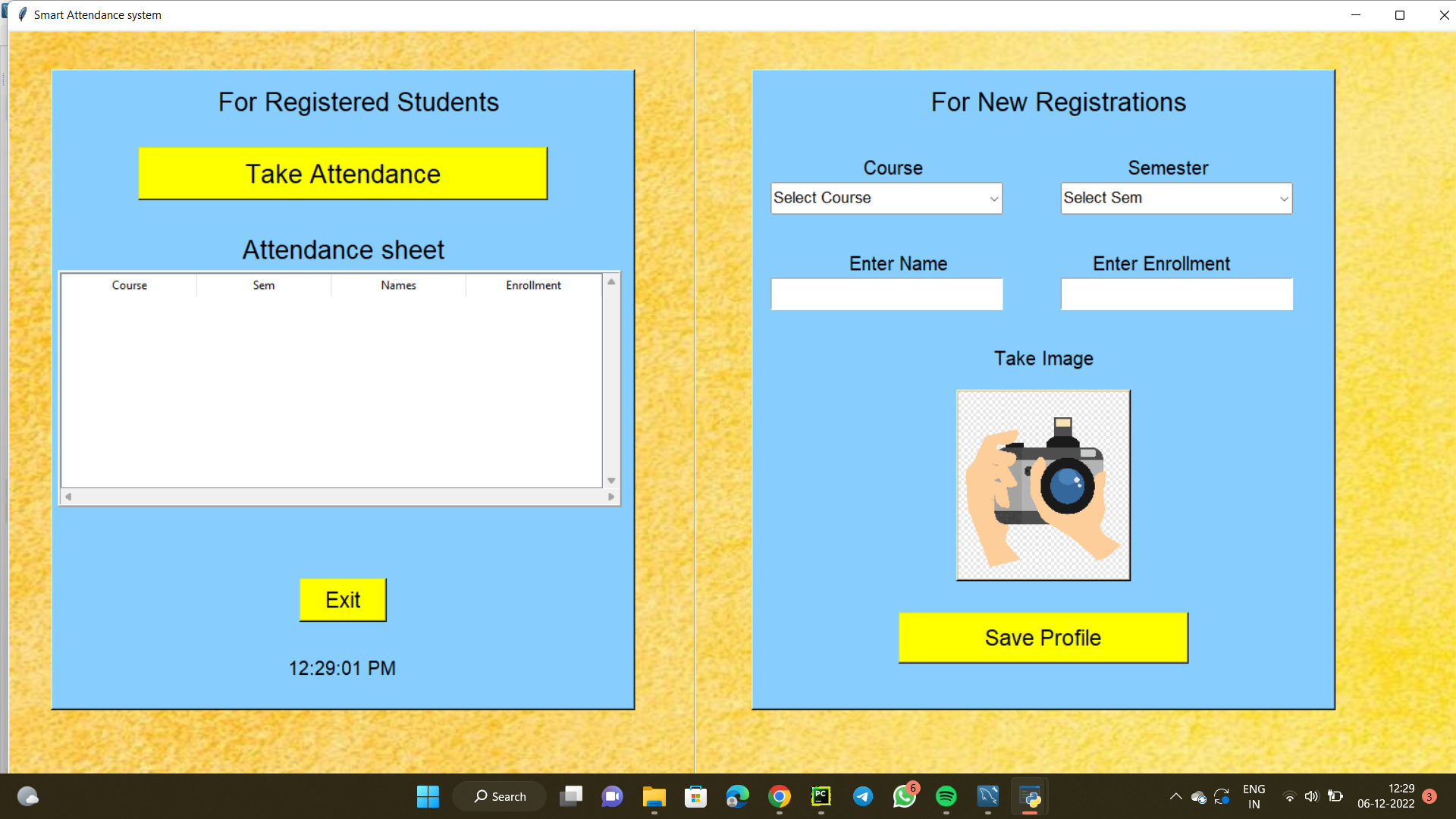Click the camera Take Image icon
The width and height of the screenshot is (1456, 819).
tap(1043, 485)
